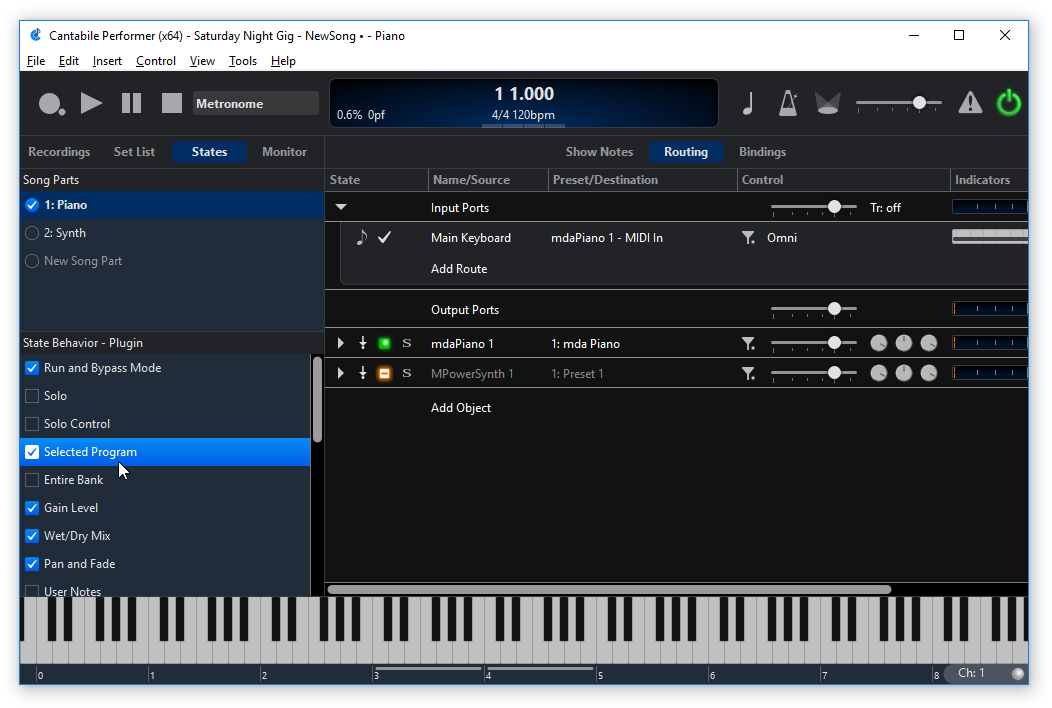Adjust the Output Ports gain slider

pos(813,309)
